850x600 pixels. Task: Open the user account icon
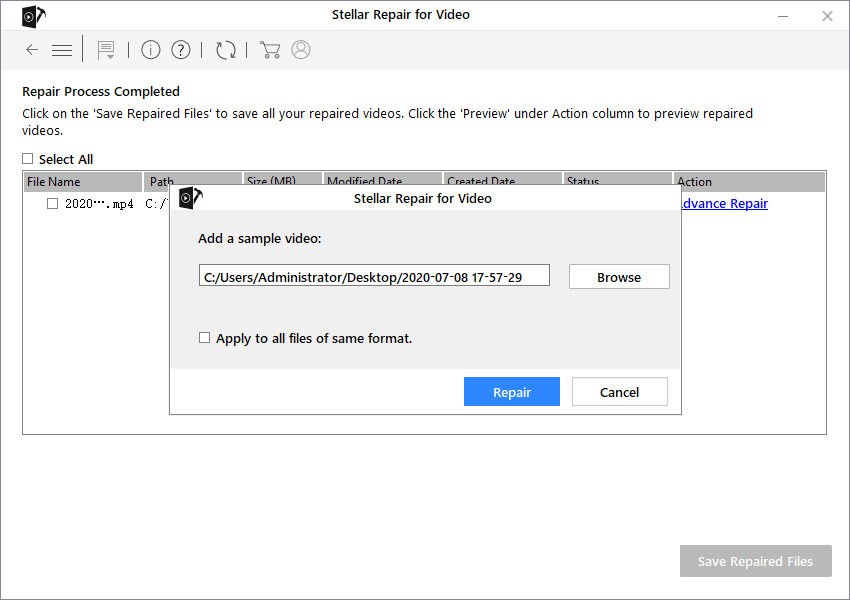click(301, 50)
